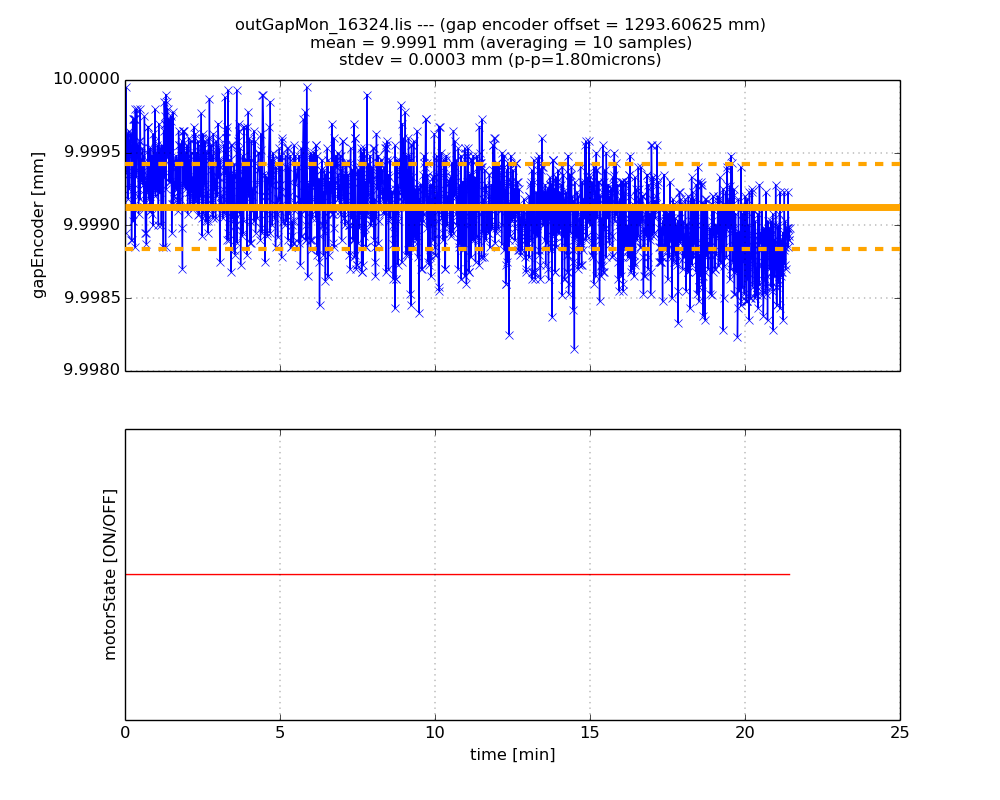Click the x-axis tick label 25

tap(899, 733)
